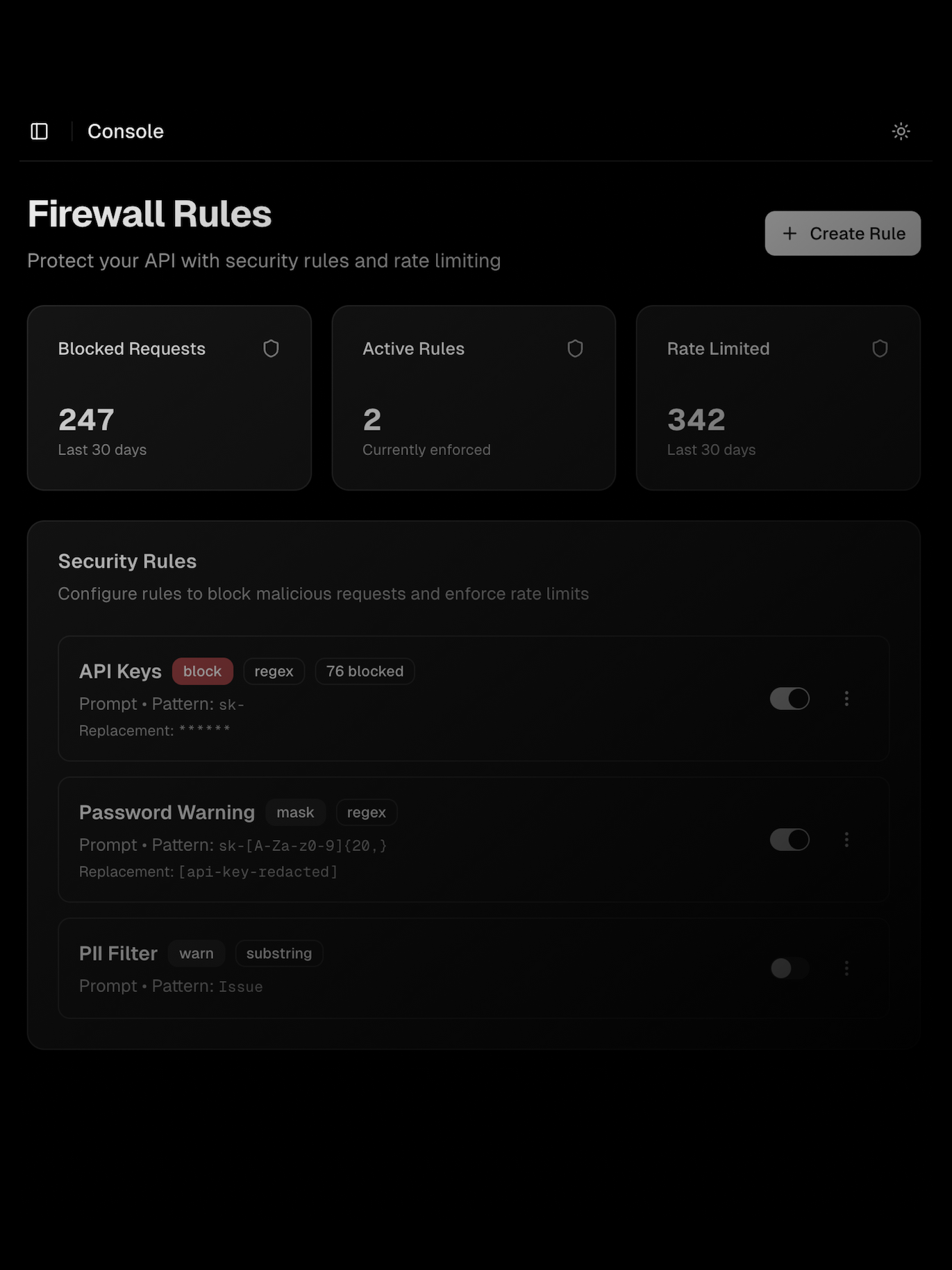The width and height of the screenshot is (952, 1270).
Task: Click the substring badge on PII Filter
Action: pos(278,953)
